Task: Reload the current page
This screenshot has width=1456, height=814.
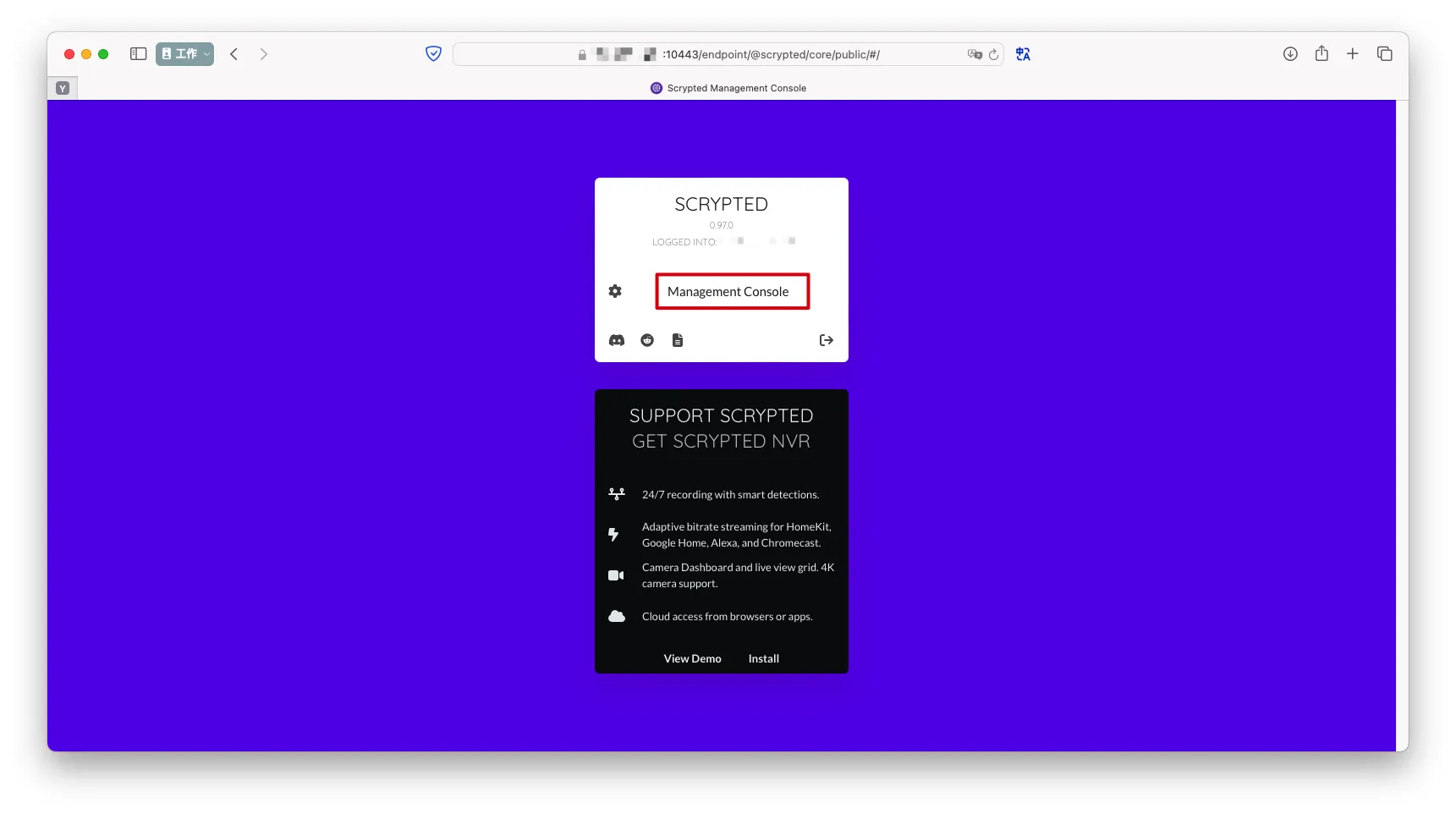Action: click(993, 54)
